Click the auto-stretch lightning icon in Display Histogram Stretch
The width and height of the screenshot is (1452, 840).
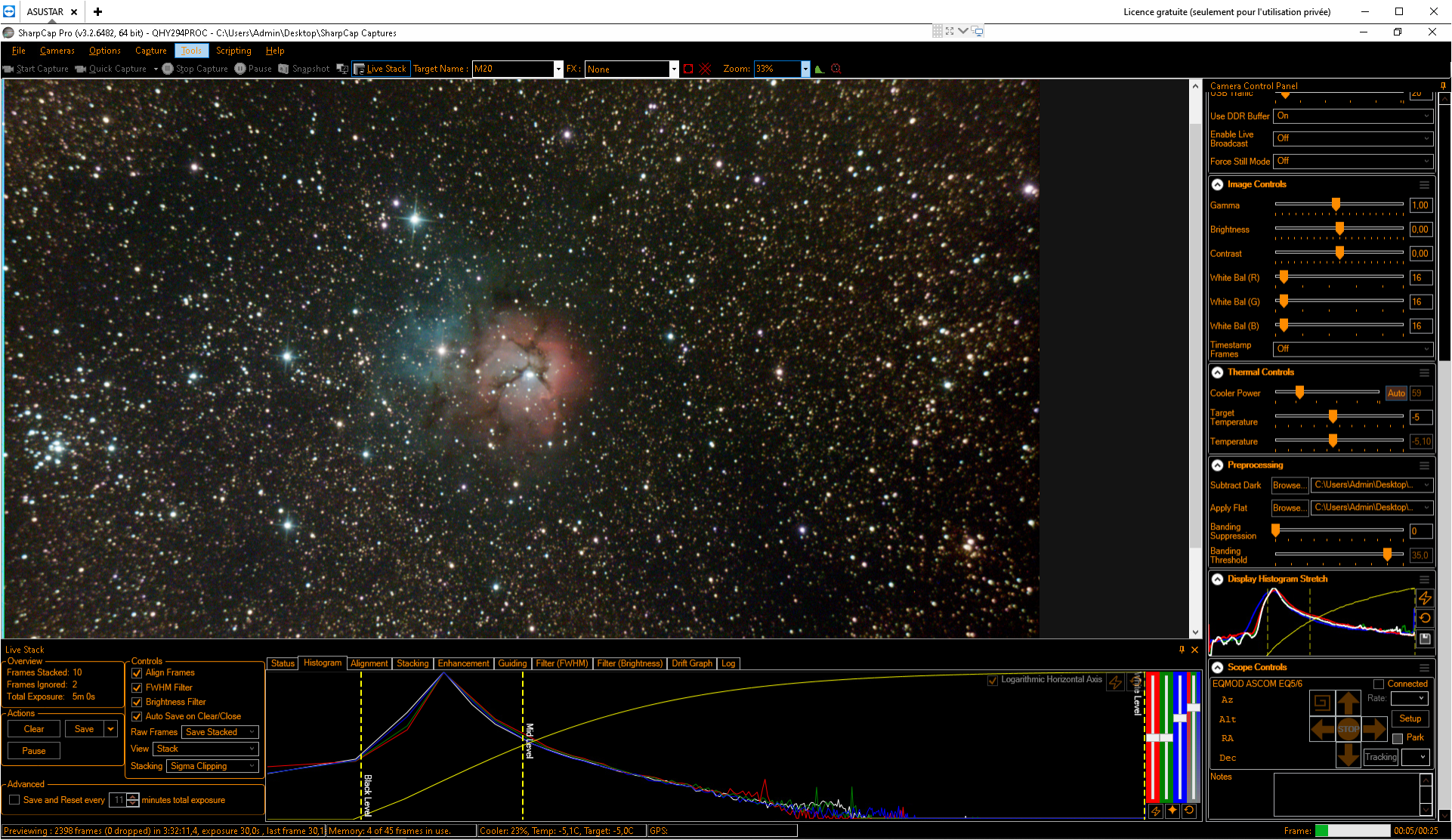[x=1425, y=598]
